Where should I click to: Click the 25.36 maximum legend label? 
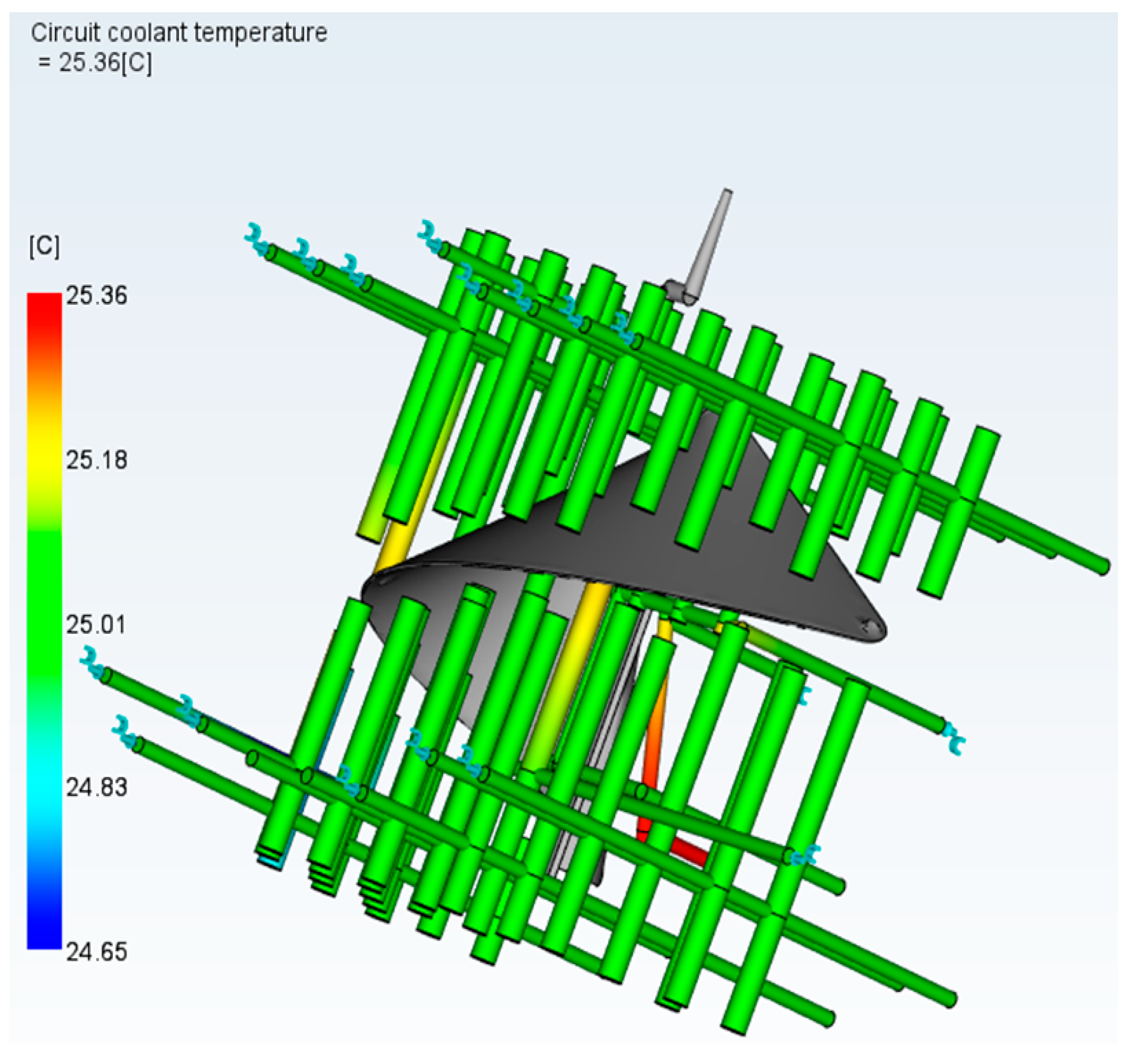[96, 297]
